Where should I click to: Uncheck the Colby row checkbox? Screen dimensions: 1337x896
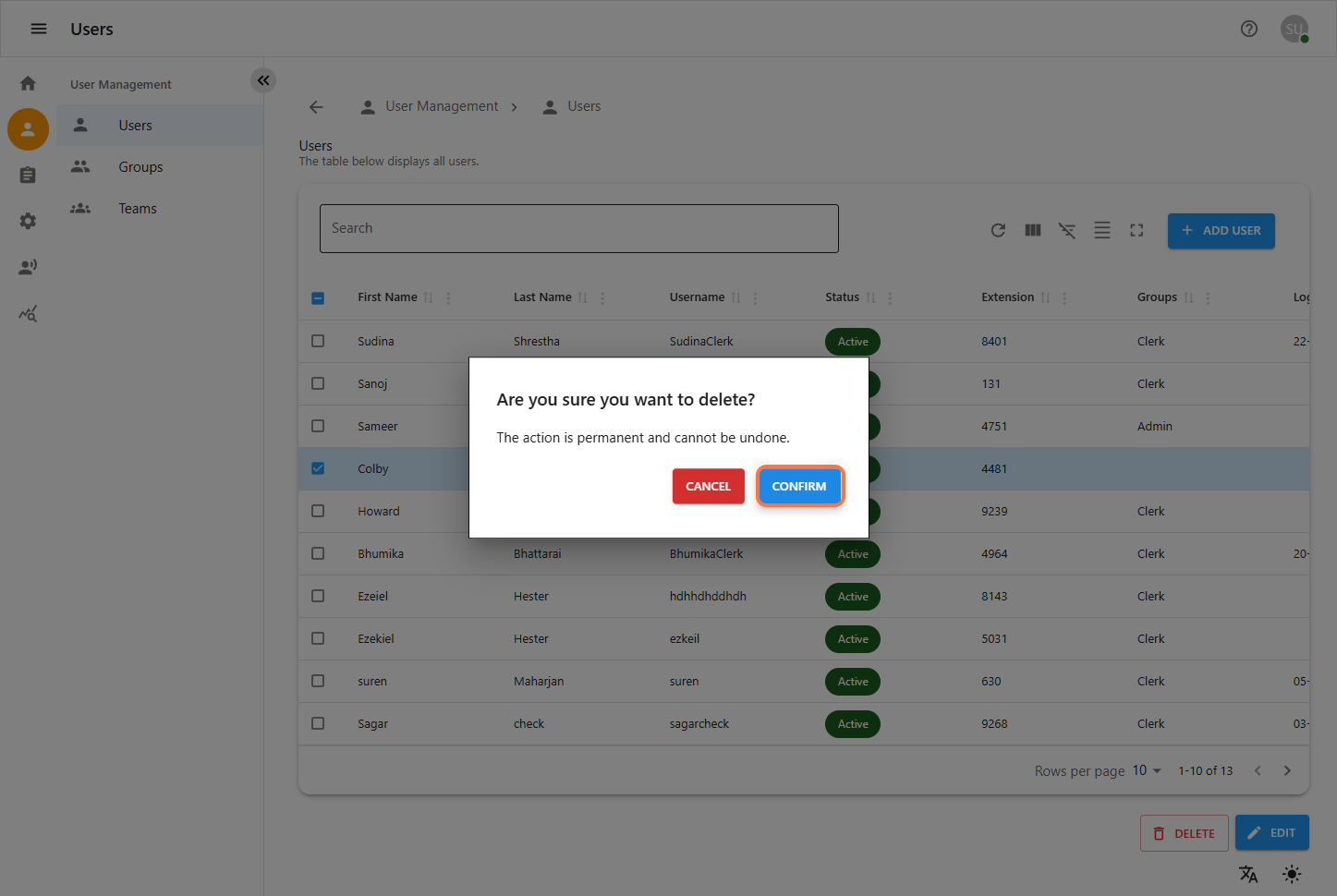[x=318, y=468]
